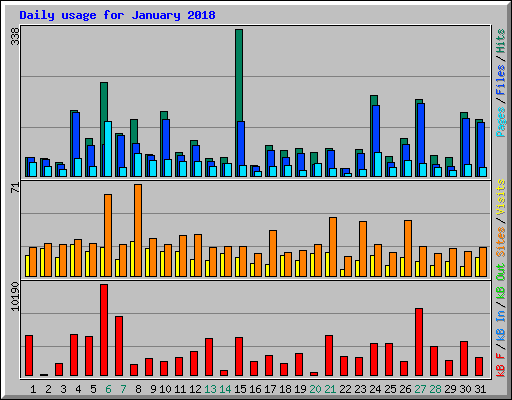
Task: Click the 'Daily usage for January 2018' title
Action: (x=117, y=15)
